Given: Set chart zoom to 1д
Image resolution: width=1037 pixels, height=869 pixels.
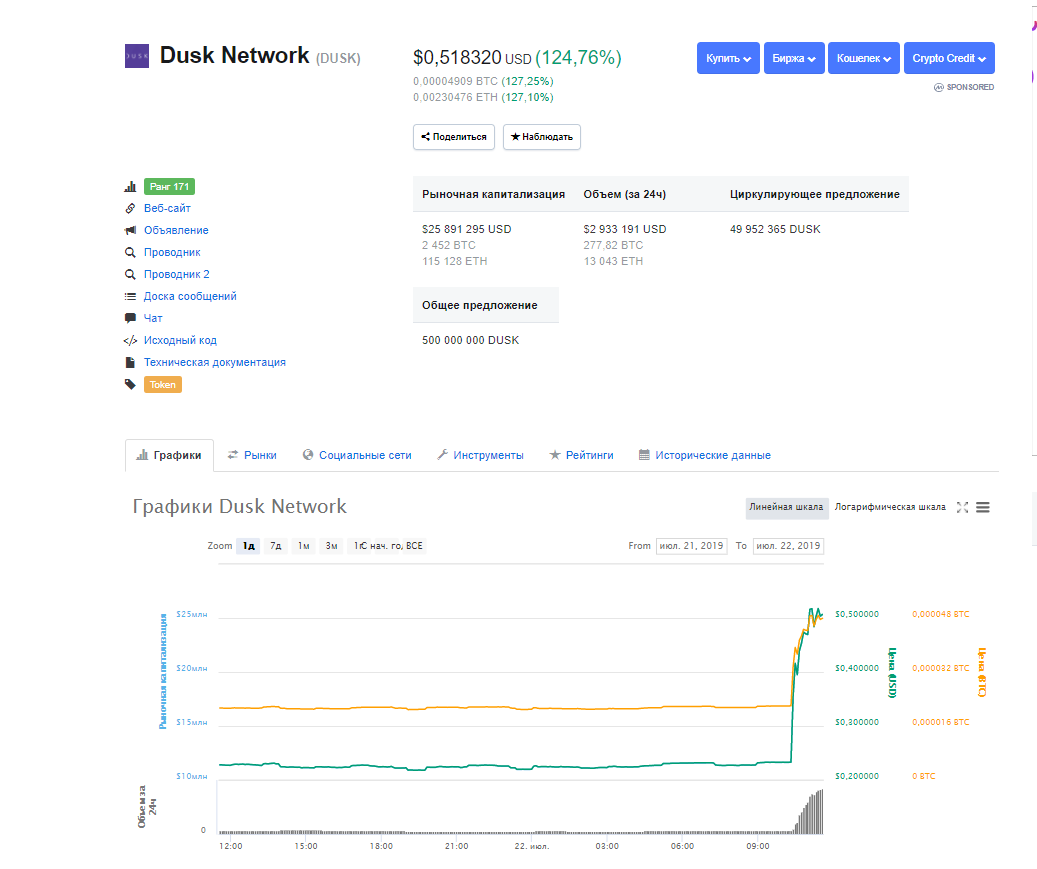Looking at the screenshot, I should pos(248,546).
